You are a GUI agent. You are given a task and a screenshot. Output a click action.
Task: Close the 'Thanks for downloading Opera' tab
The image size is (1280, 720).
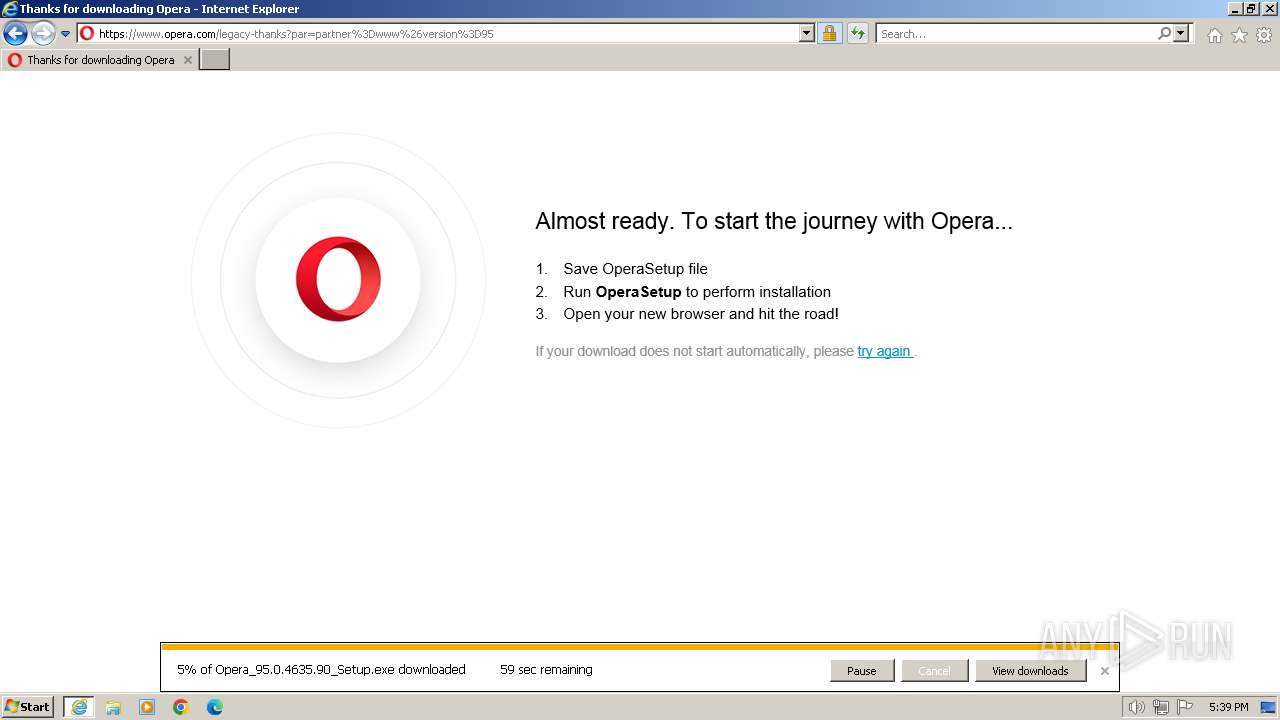coord(187,60)
